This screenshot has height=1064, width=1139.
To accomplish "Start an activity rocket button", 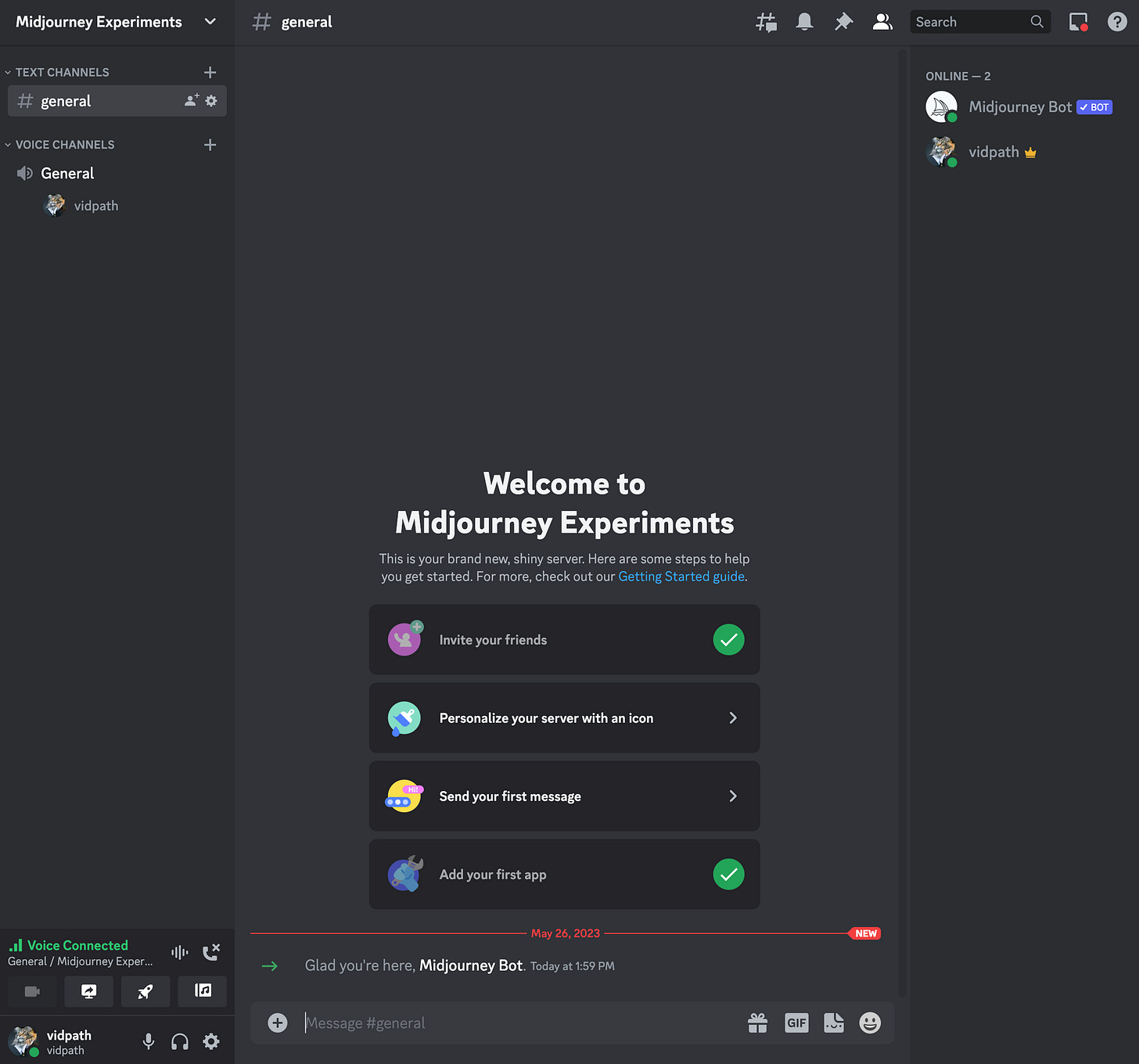I will (x=146, y=991).
